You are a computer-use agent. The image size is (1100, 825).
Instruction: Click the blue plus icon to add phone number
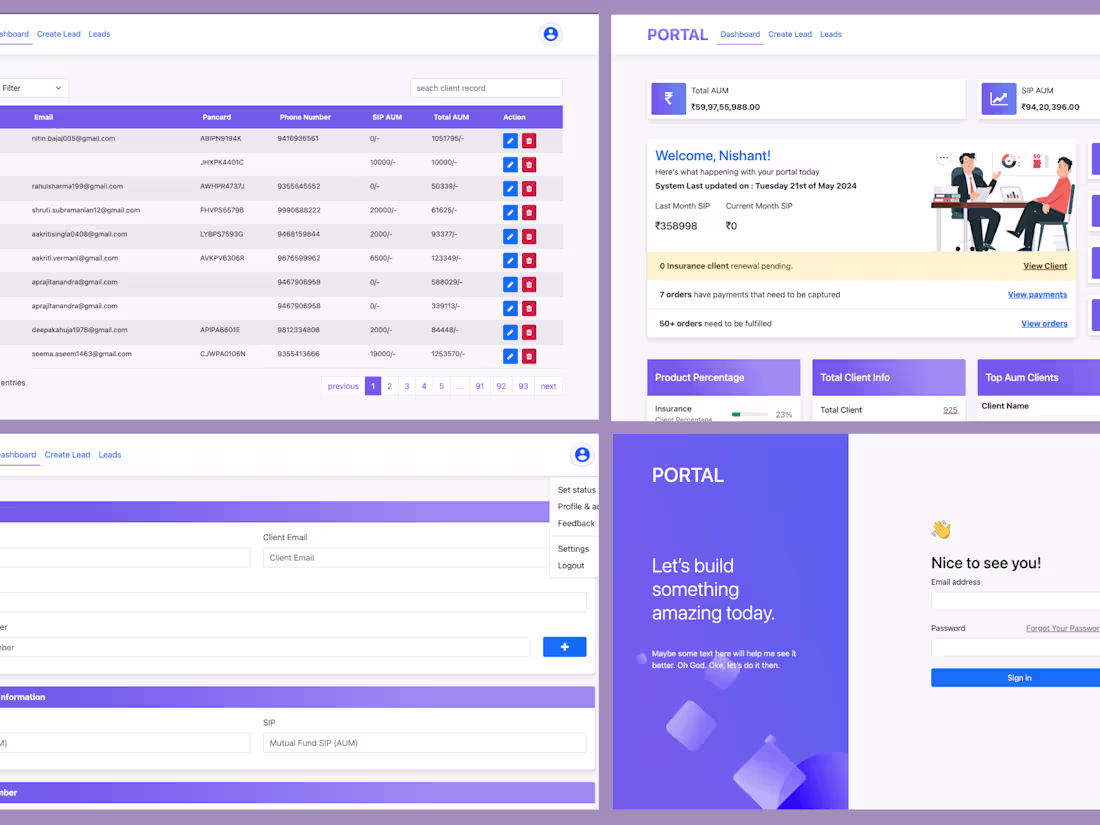[x=564, y=646]
